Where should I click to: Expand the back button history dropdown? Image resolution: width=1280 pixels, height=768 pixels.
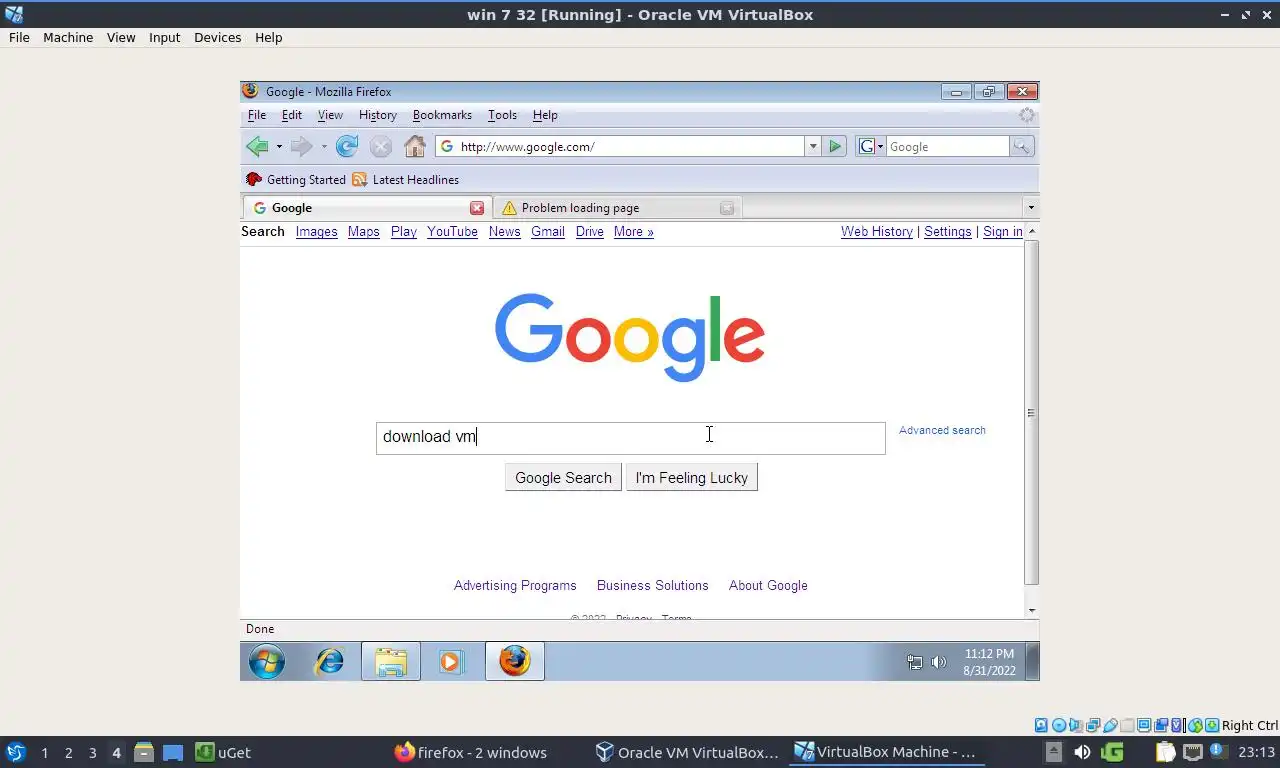(x=279, y=147)
